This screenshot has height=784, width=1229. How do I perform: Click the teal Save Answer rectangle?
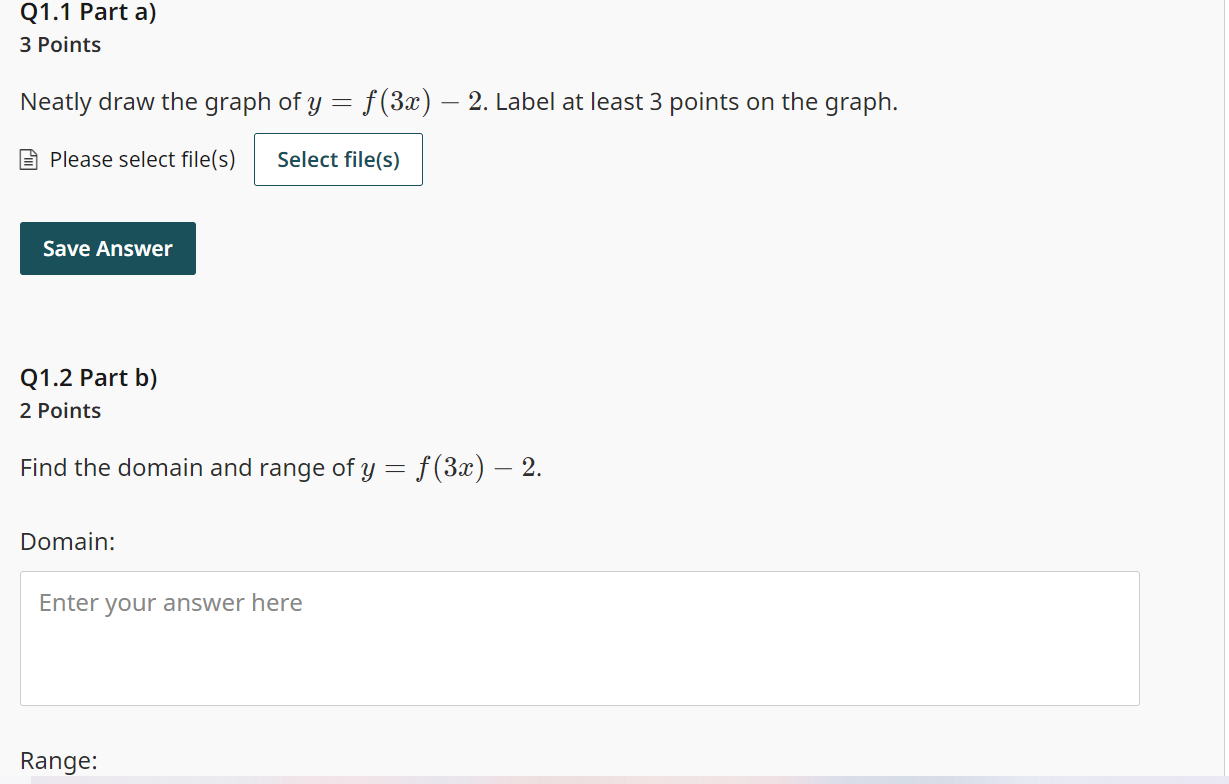[x=107, y=248]
